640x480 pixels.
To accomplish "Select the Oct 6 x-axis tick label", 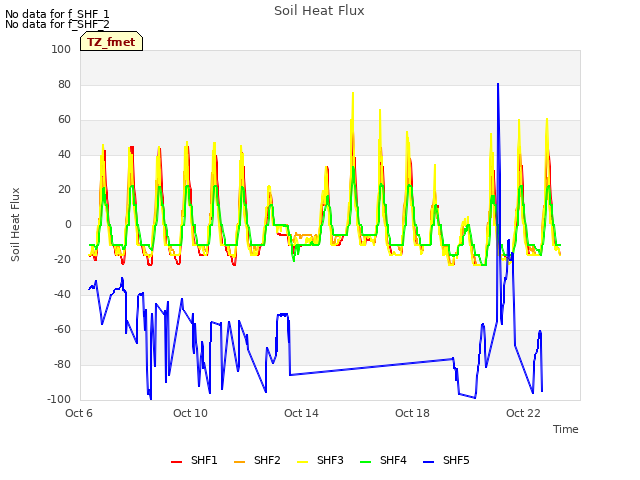I will click(79, 413).
